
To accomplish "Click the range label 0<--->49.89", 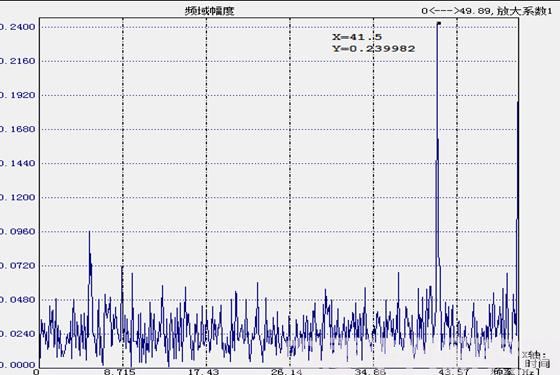I will pos(456,11).
